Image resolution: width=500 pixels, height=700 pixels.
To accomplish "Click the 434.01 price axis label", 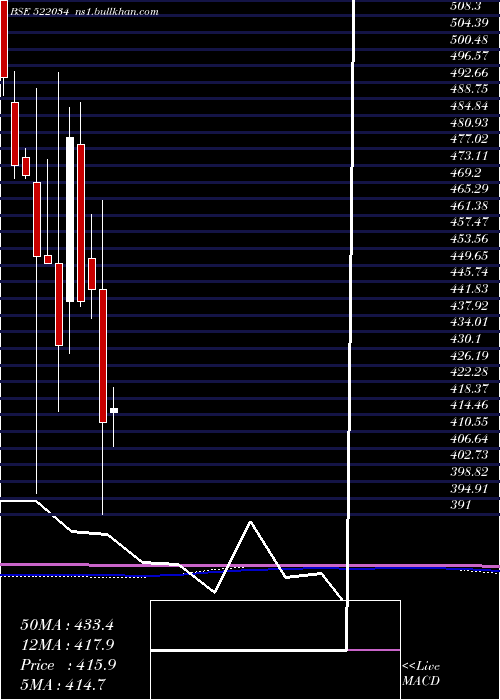I will pos(469,322).
